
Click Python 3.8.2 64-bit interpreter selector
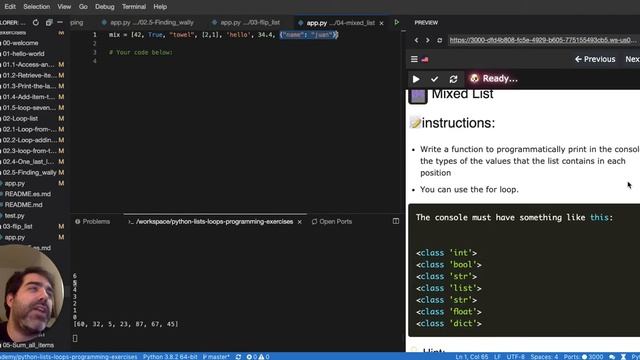(170, 357)
